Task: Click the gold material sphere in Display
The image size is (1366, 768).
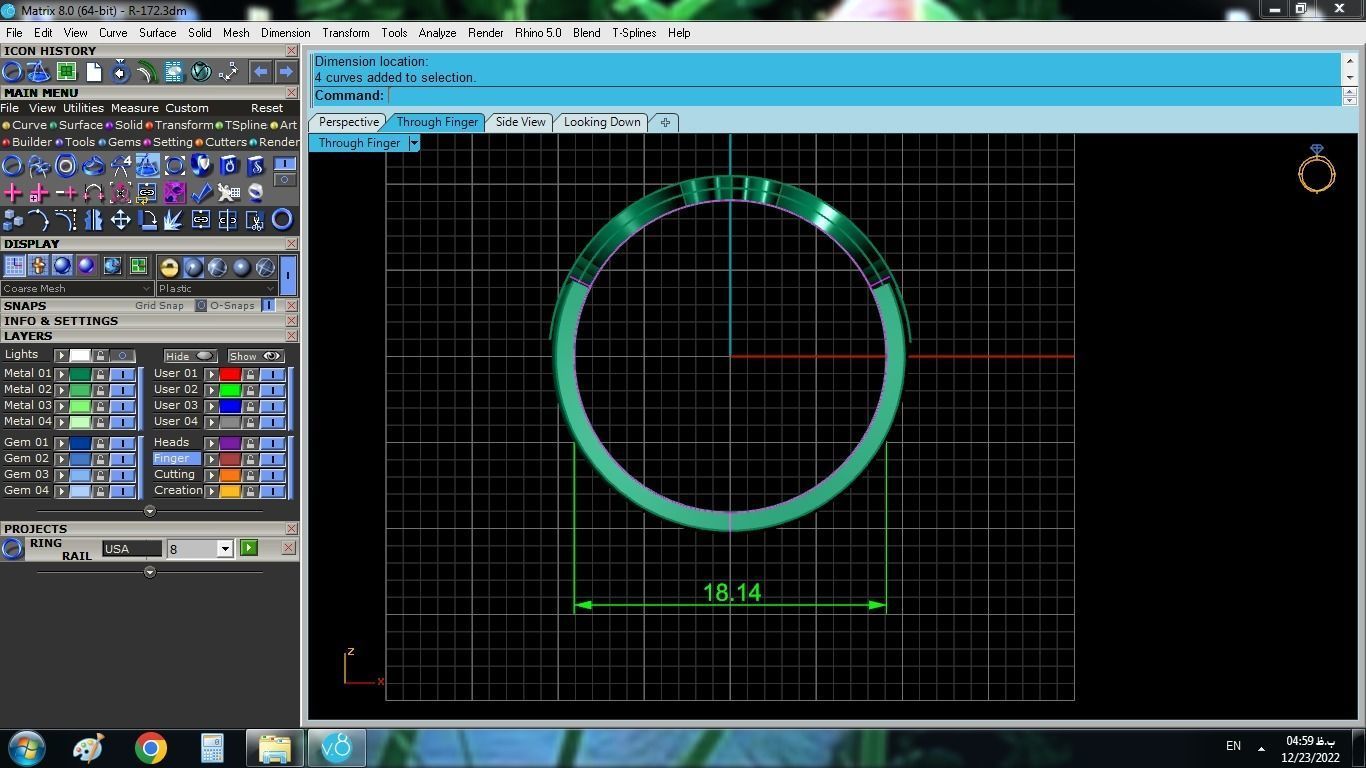Action: (169, 267)
